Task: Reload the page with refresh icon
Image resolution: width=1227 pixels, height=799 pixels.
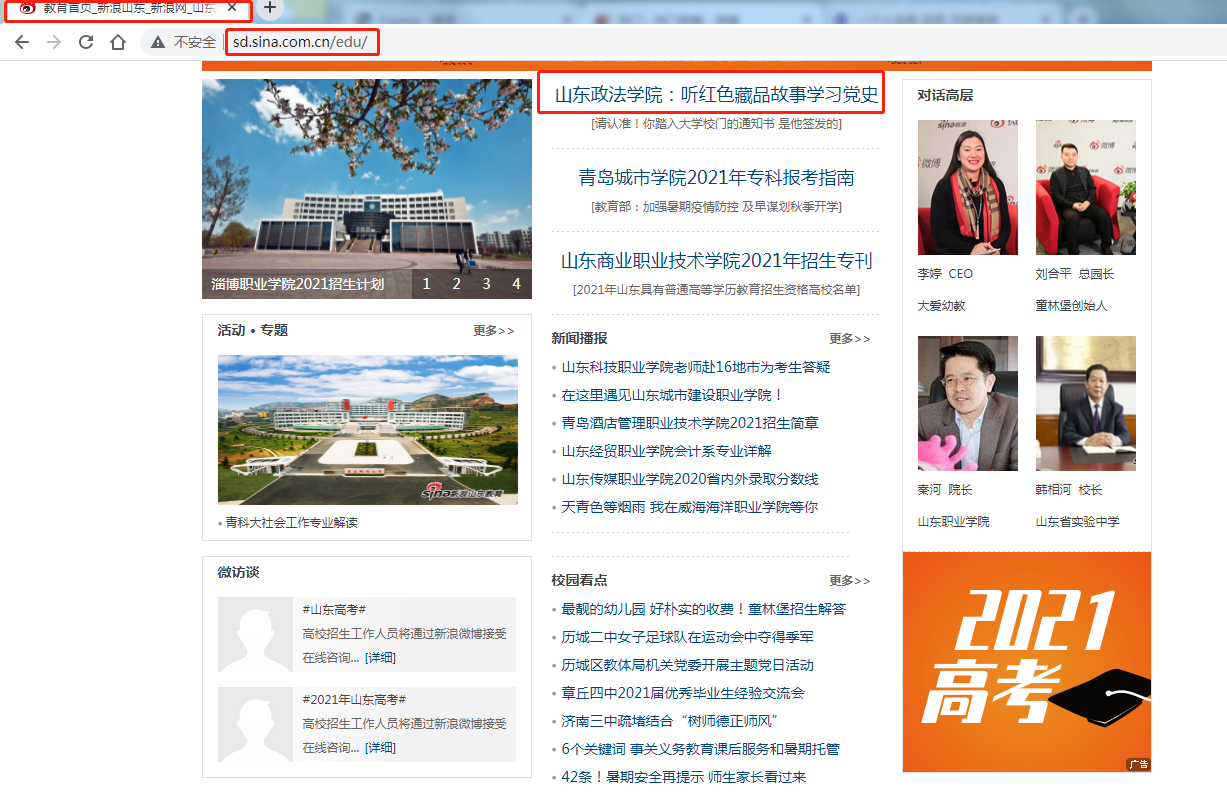Action: (86, 42)
